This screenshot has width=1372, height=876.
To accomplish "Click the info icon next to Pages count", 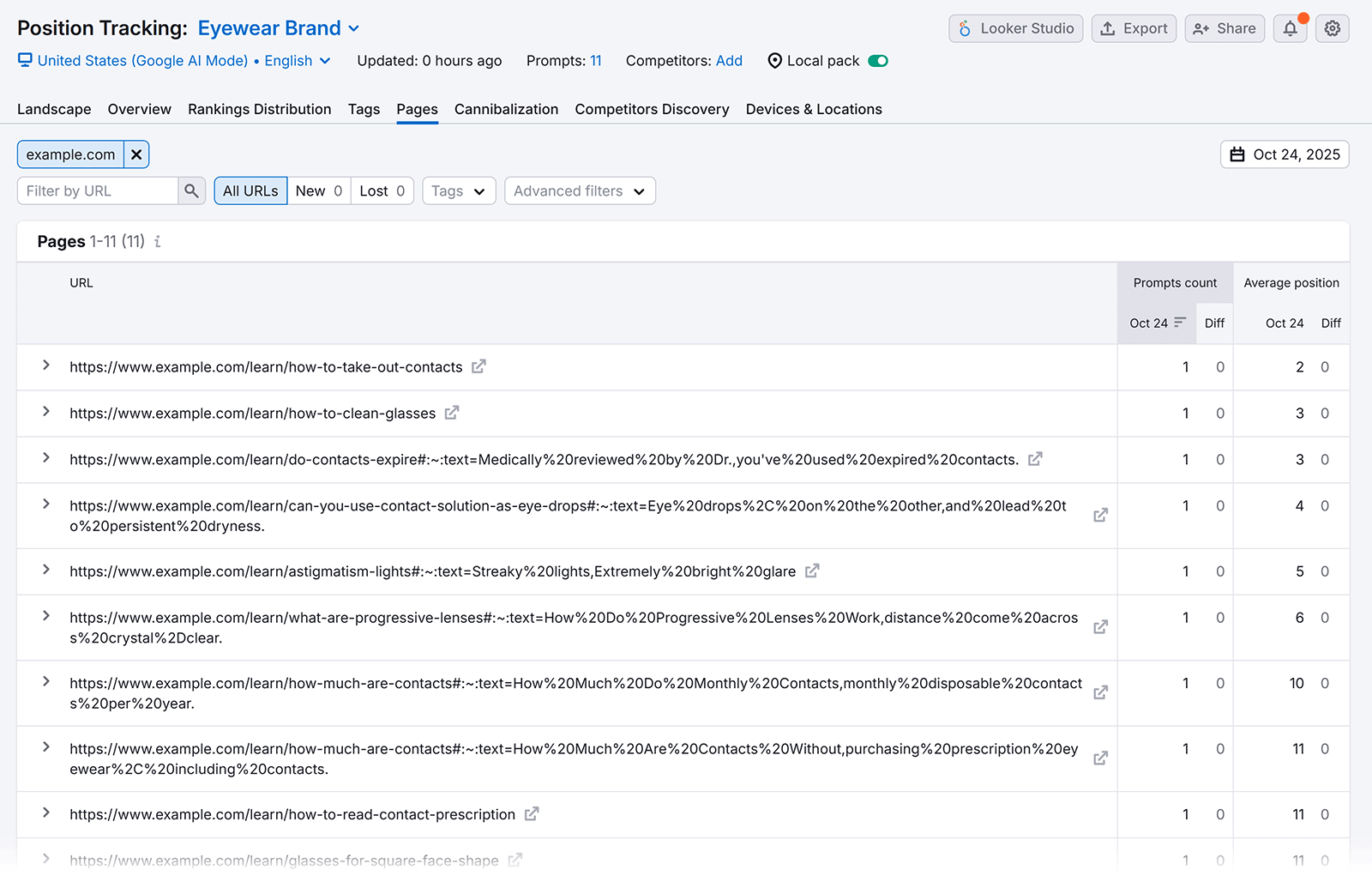I will [157, 242].
